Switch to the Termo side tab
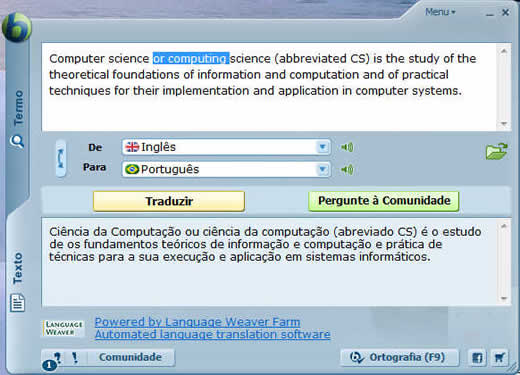This screenshot has height=375, width=520. coord(18,118)
